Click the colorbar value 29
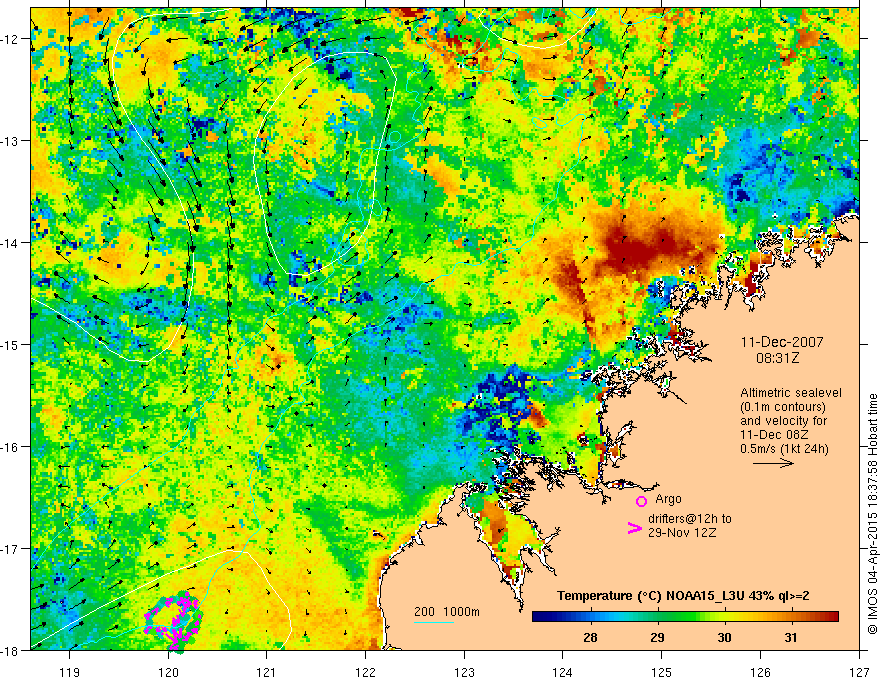The image size is (880, 680). point(657,637)
